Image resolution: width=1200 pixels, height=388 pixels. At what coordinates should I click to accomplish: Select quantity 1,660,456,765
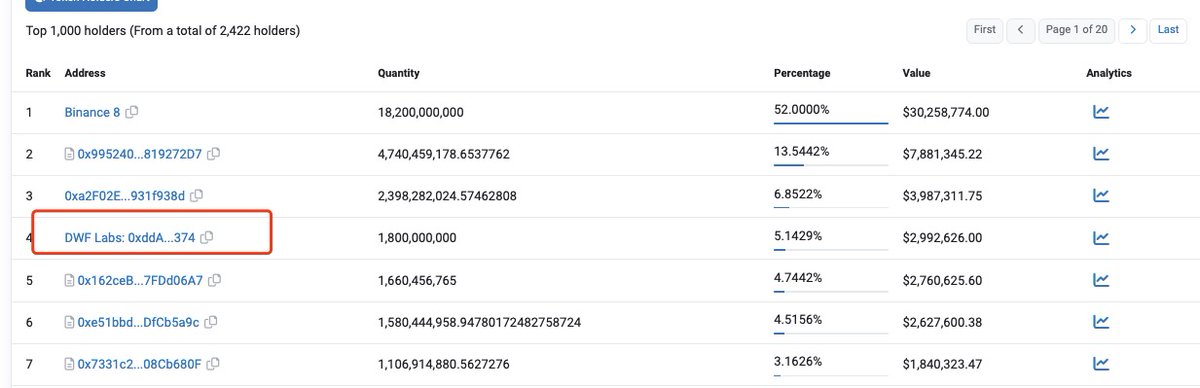click(417, 280)
